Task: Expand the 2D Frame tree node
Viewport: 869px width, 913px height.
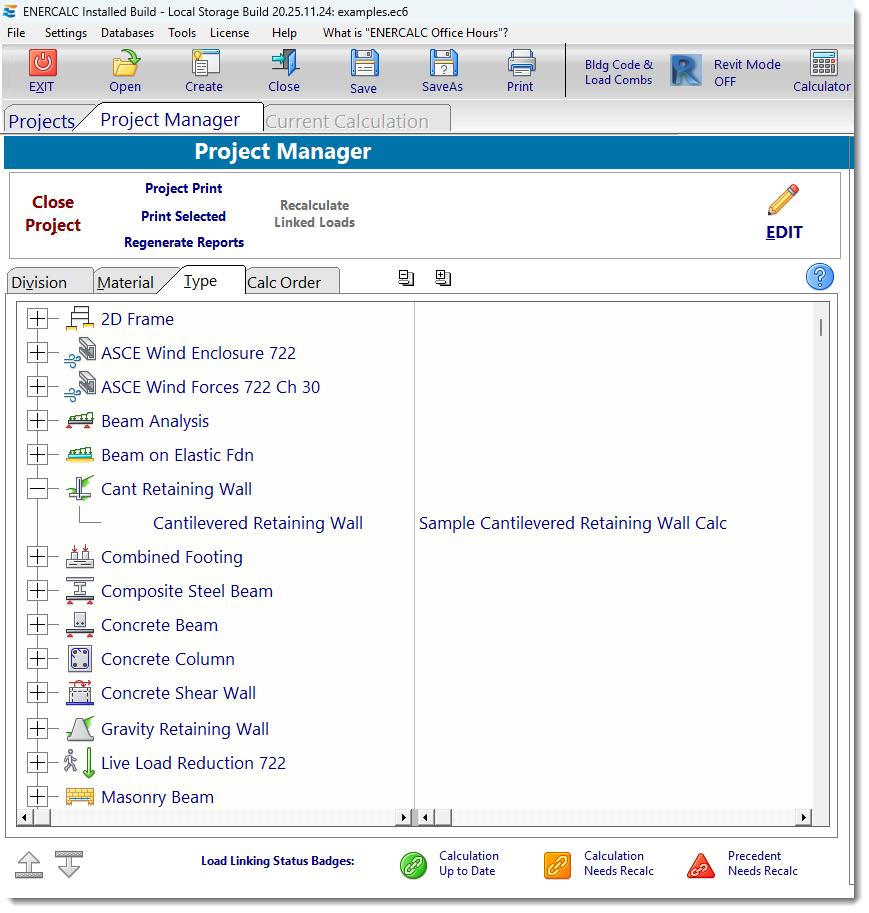Action: pos(37,319)
